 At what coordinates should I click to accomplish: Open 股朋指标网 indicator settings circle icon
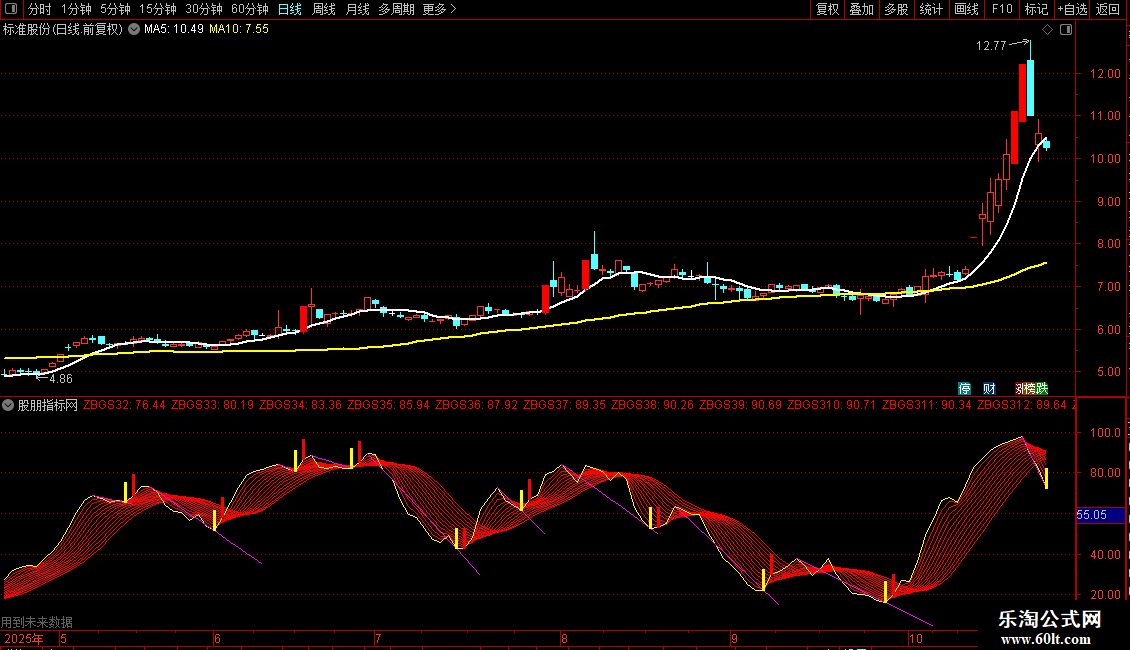pos(8,405)
